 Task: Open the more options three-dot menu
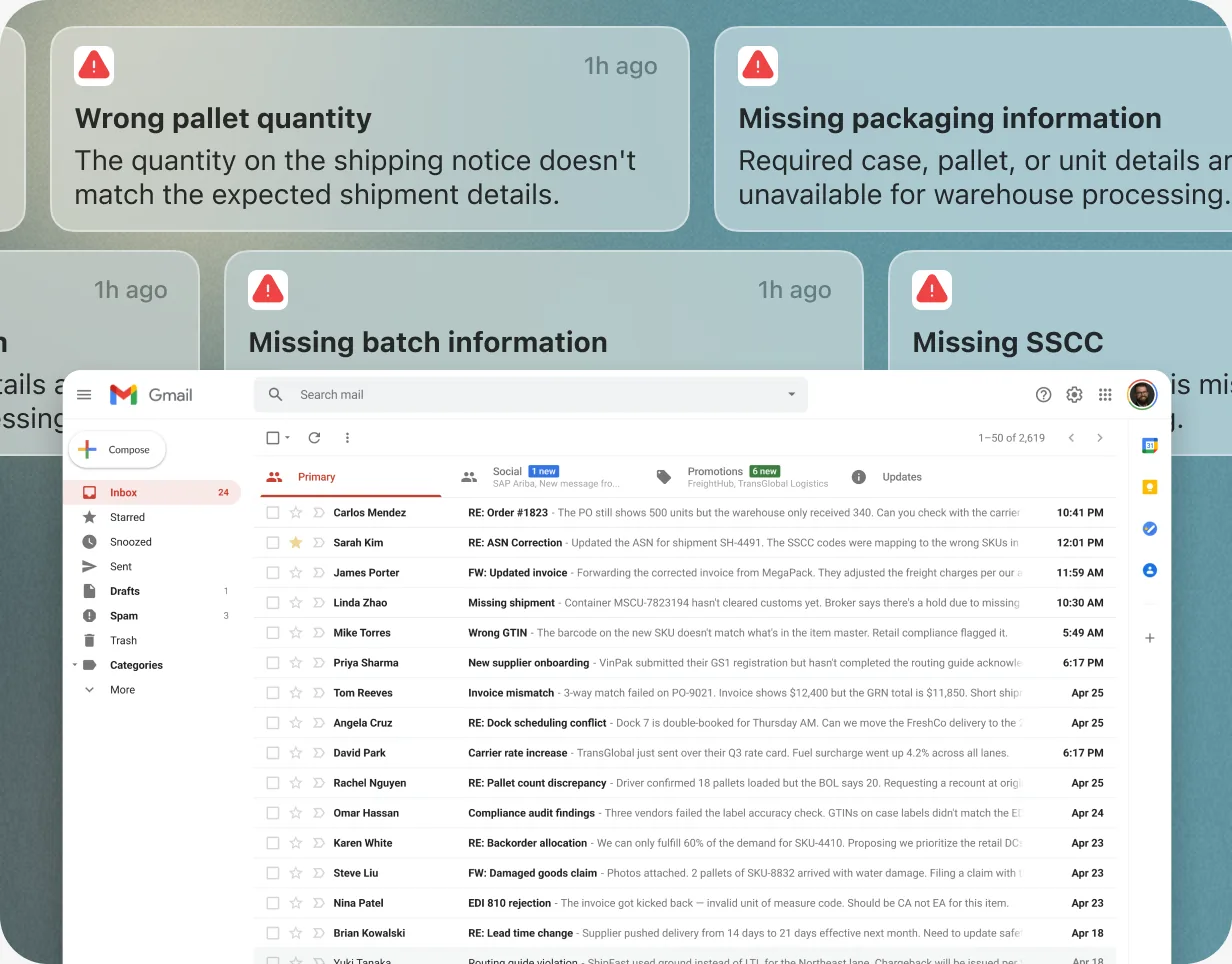[x=347, y=438]
